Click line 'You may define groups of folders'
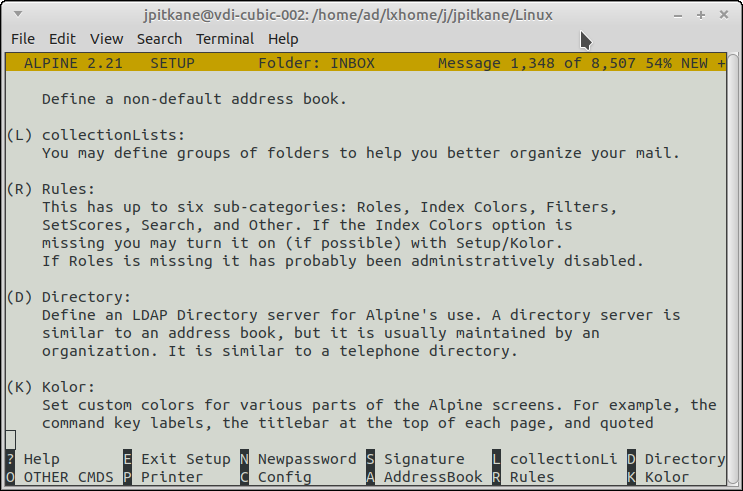This screenshot has width=743, height=491. (361, 153)
